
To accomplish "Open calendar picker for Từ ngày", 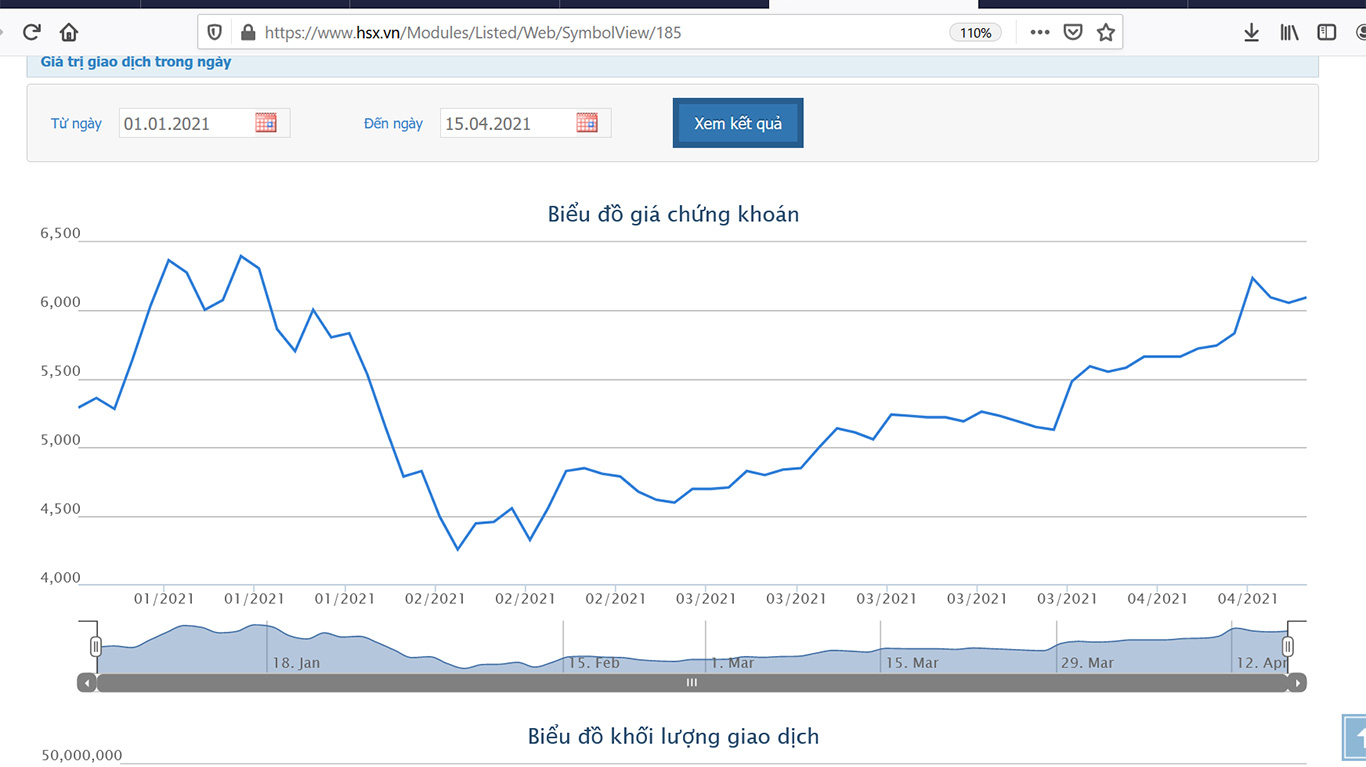I will [x=265, y=123].
